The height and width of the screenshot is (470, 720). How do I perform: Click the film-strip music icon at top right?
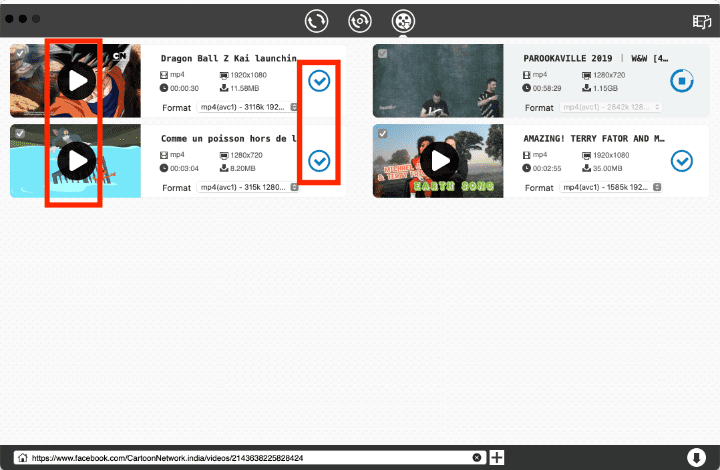tap(702, 21)
